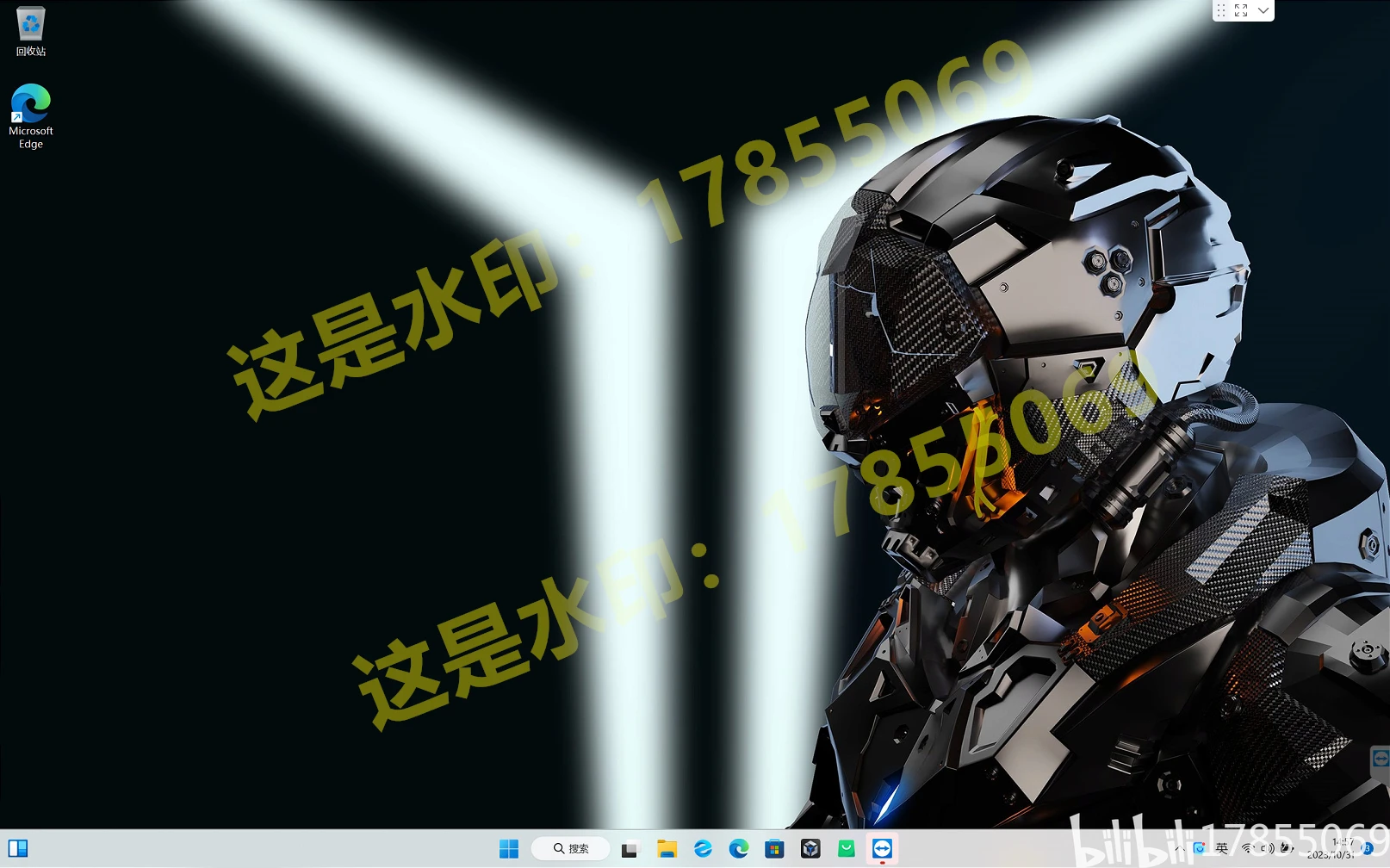1390x868 pixels.
Task: Switch the input language indicator 英
Action: (1221, 849)
